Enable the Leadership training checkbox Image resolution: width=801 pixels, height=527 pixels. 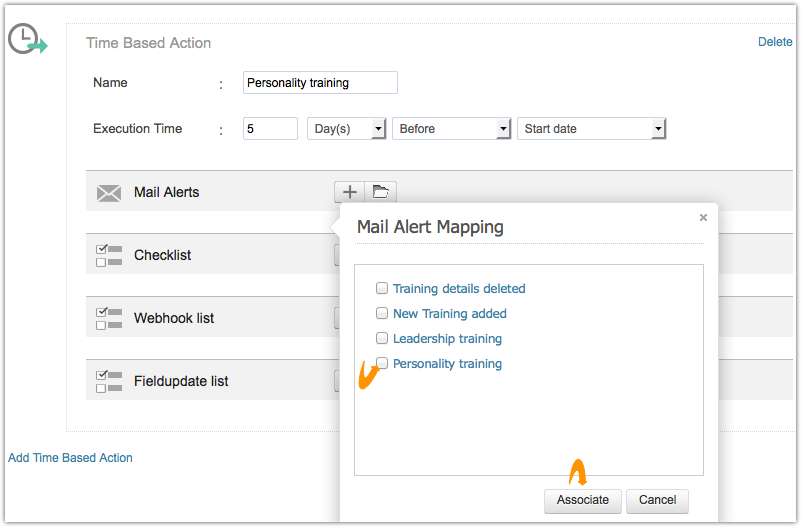382,338
